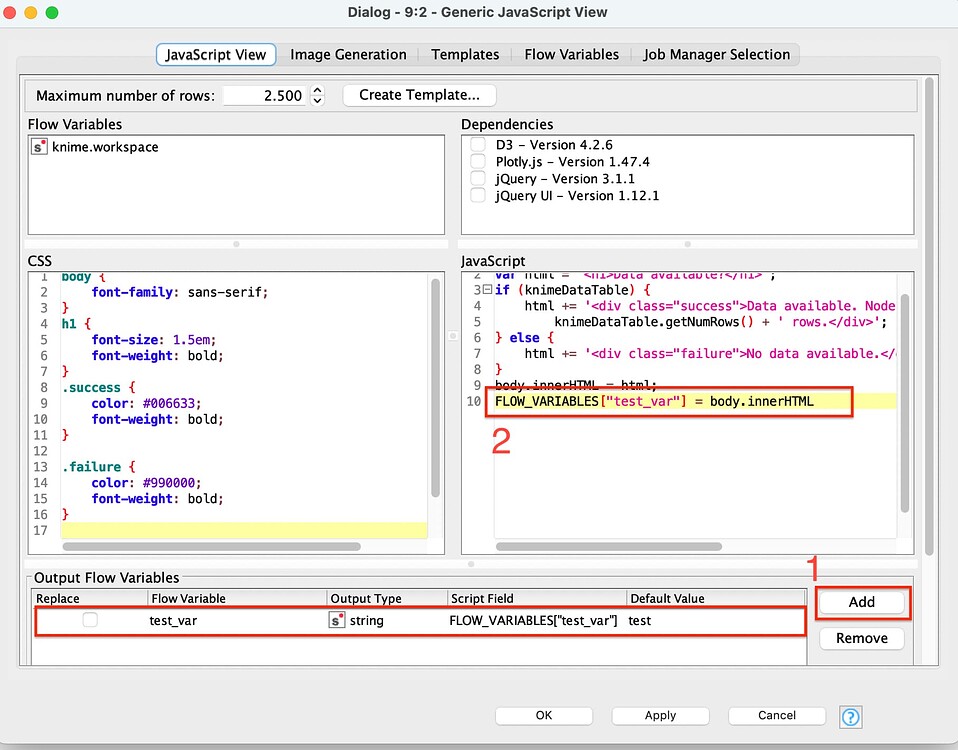Click the maximum number of rows field

point(264,95)
